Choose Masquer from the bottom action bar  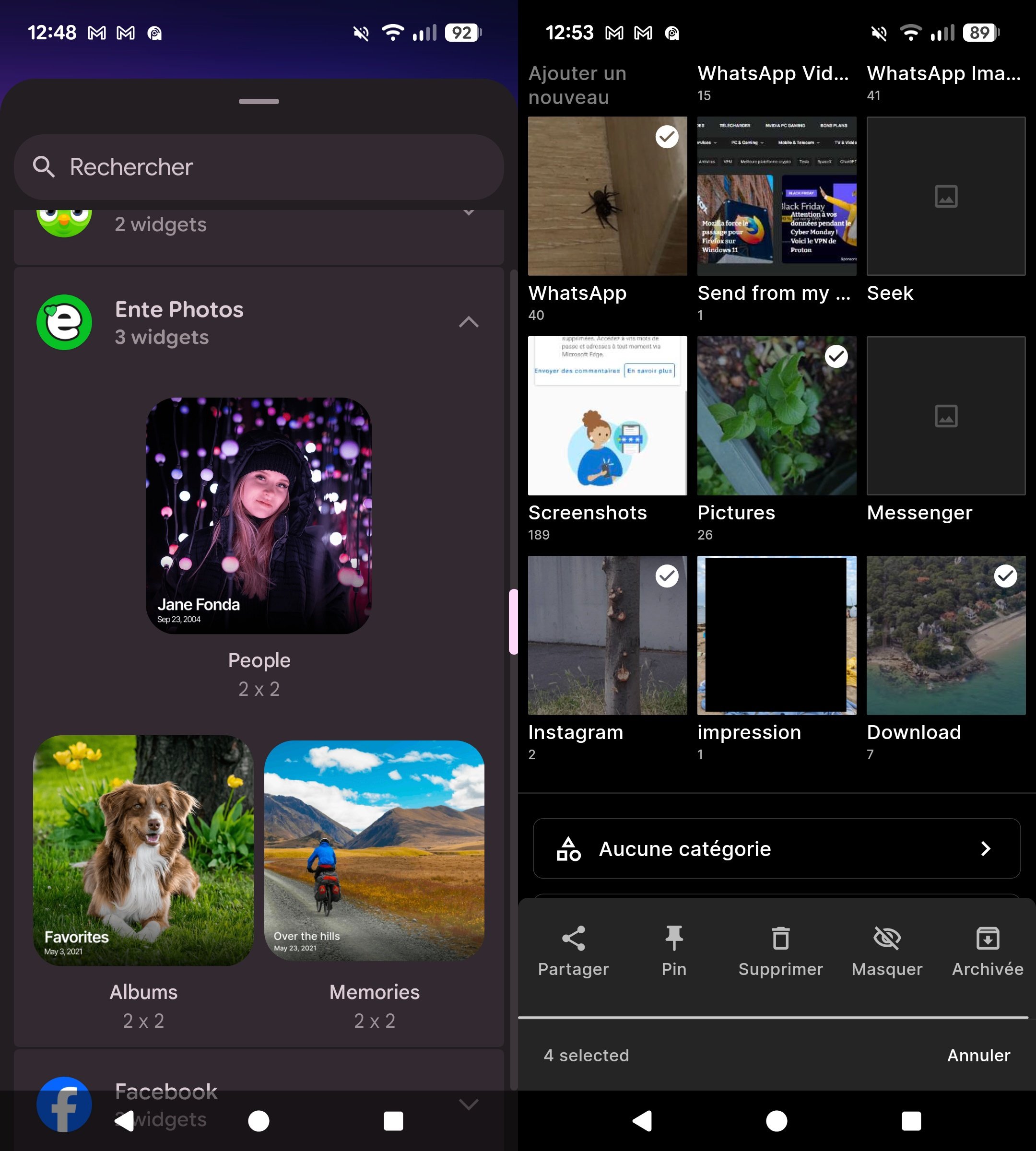(887, 939)
